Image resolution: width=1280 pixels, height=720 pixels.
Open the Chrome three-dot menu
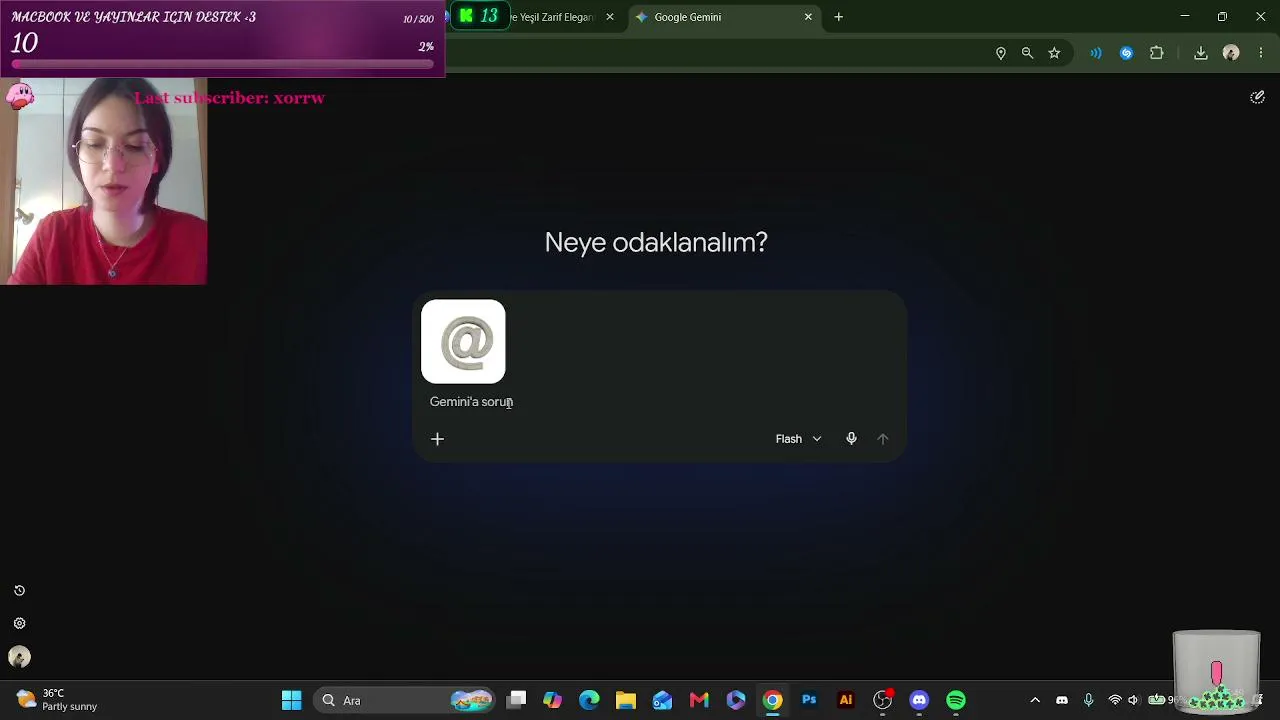1260,53
